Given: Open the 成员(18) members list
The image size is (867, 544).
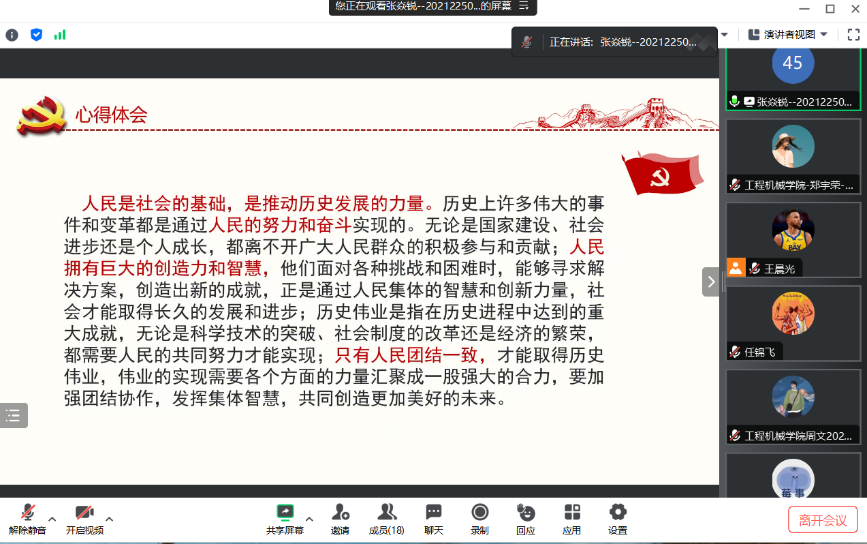Looking at the screenshot, I should point(386,516).
